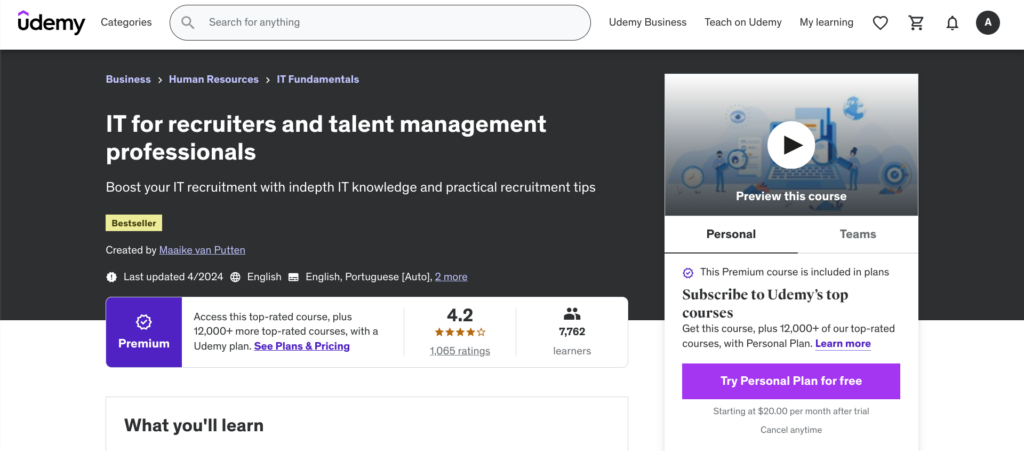
Task: Open the notifications bell
Action: click(x=952, y=22)
